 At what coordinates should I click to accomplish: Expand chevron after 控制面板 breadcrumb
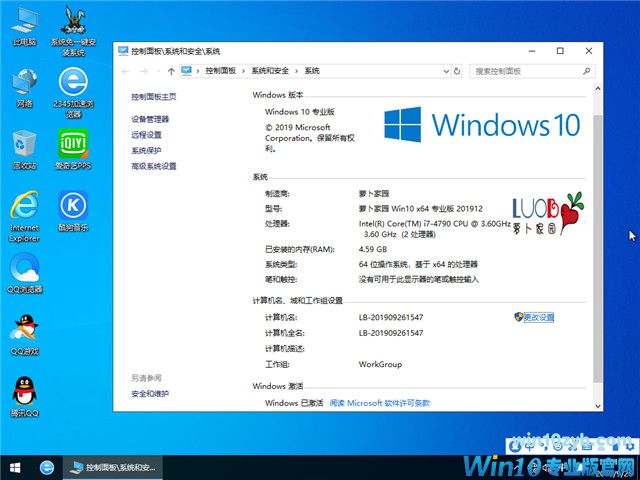pyautogui.click(x=243, y=71)
